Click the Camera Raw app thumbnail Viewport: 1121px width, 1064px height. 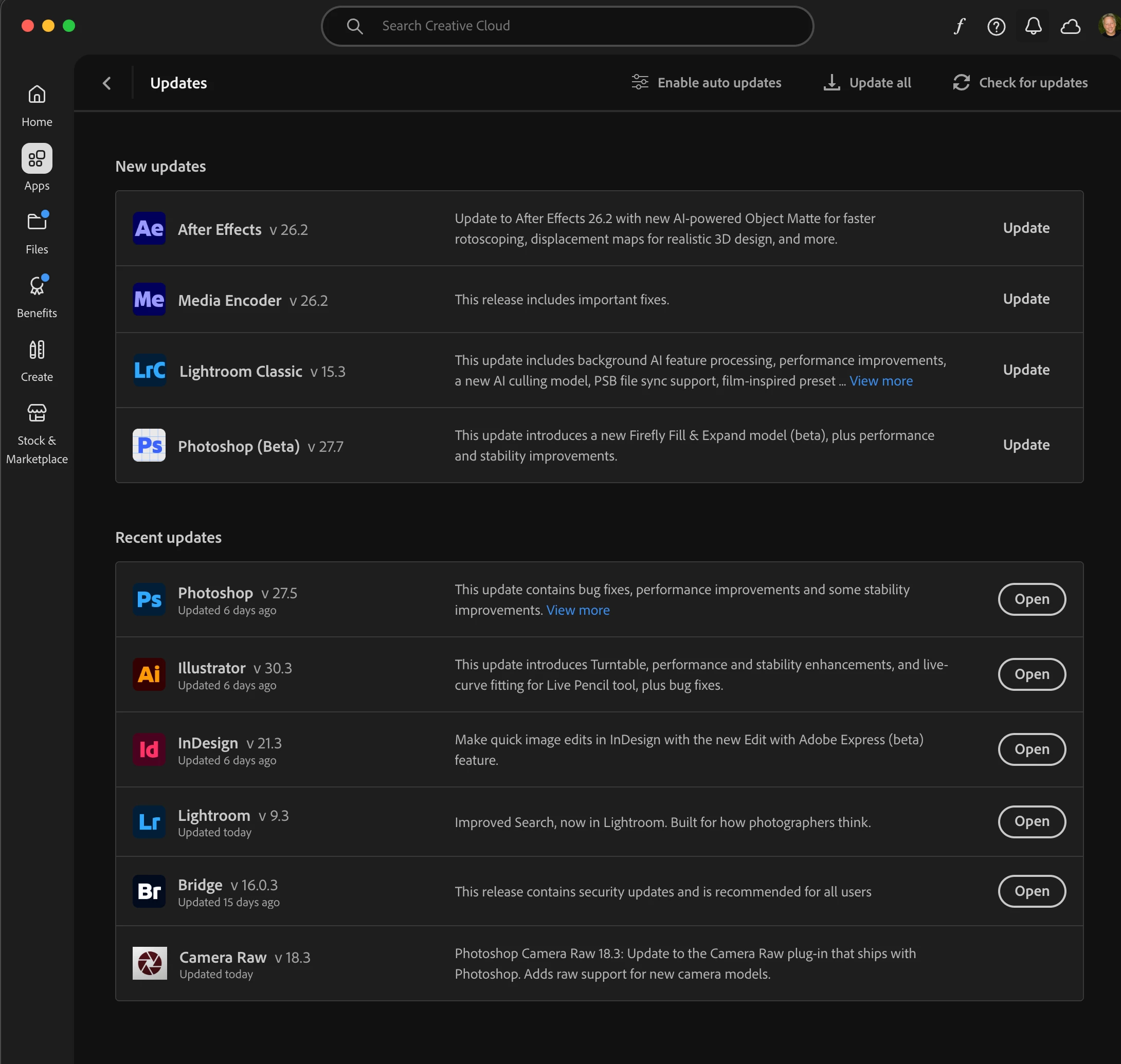pyautogui.click(x=150, y=963)
